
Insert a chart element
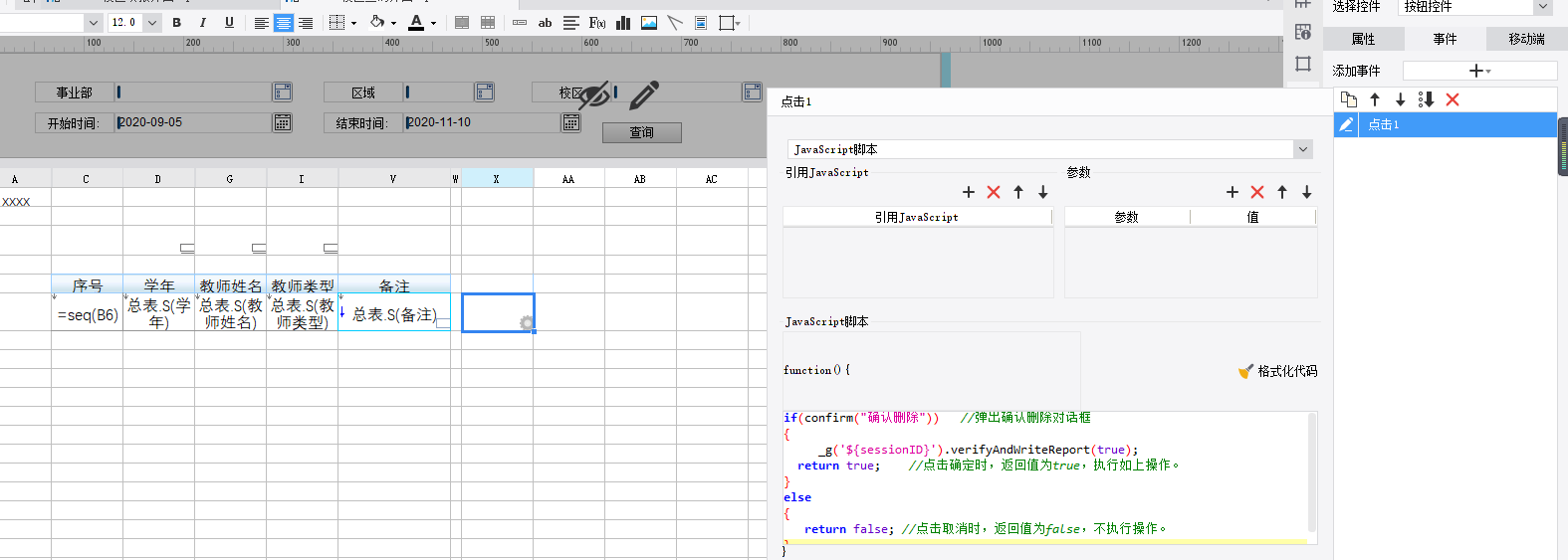[623, 22]
